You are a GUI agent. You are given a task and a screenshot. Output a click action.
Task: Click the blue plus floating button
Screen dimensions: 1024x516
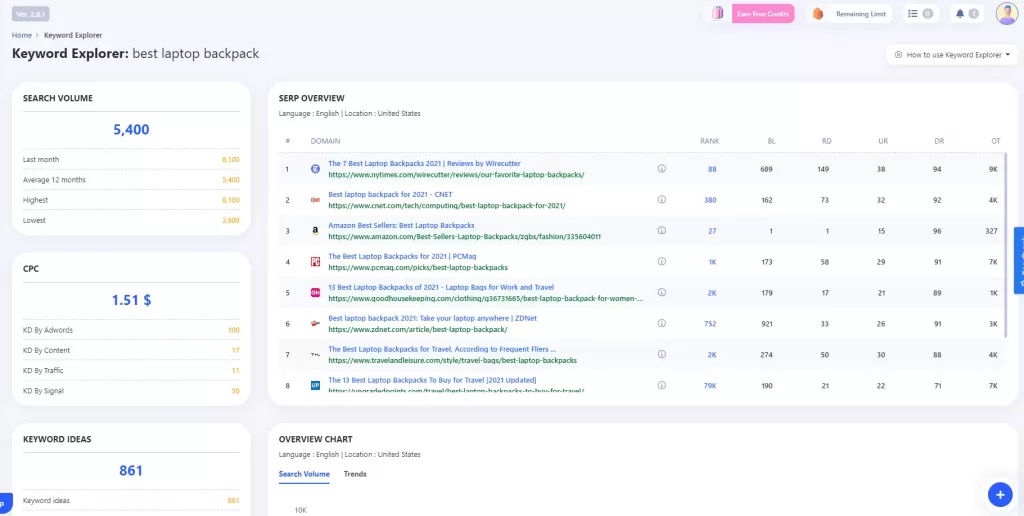[1000, 494]
